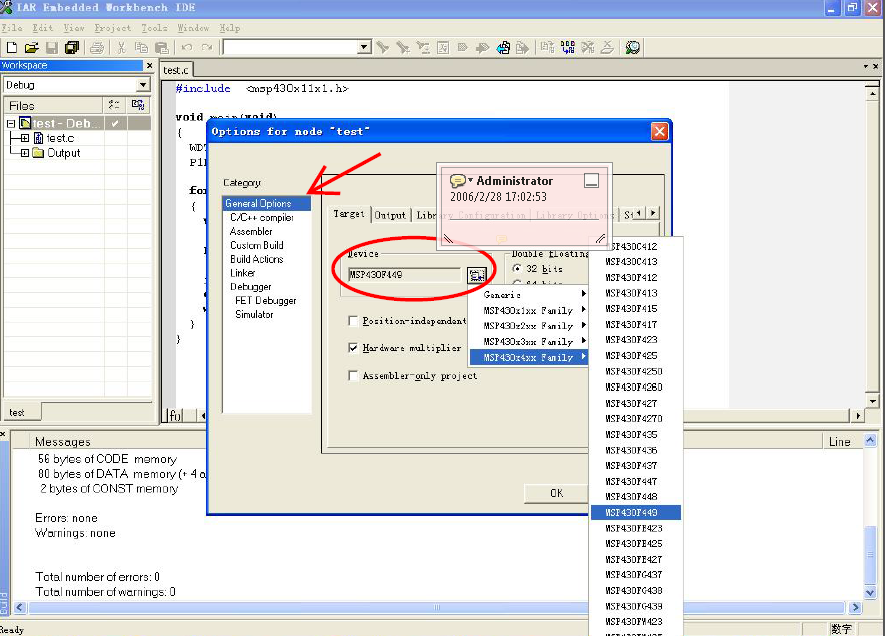The height and width of the screenshot is (636, 885).
Task: Click the Navigate Forward toolbar icon
Action: coord(523,48)
